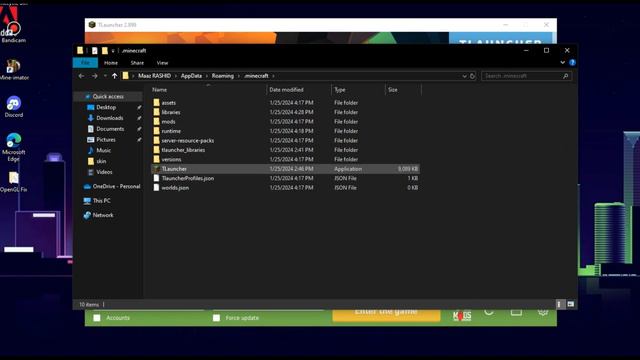
Task: Open Network in navigation pane
Action: point(98,215)
